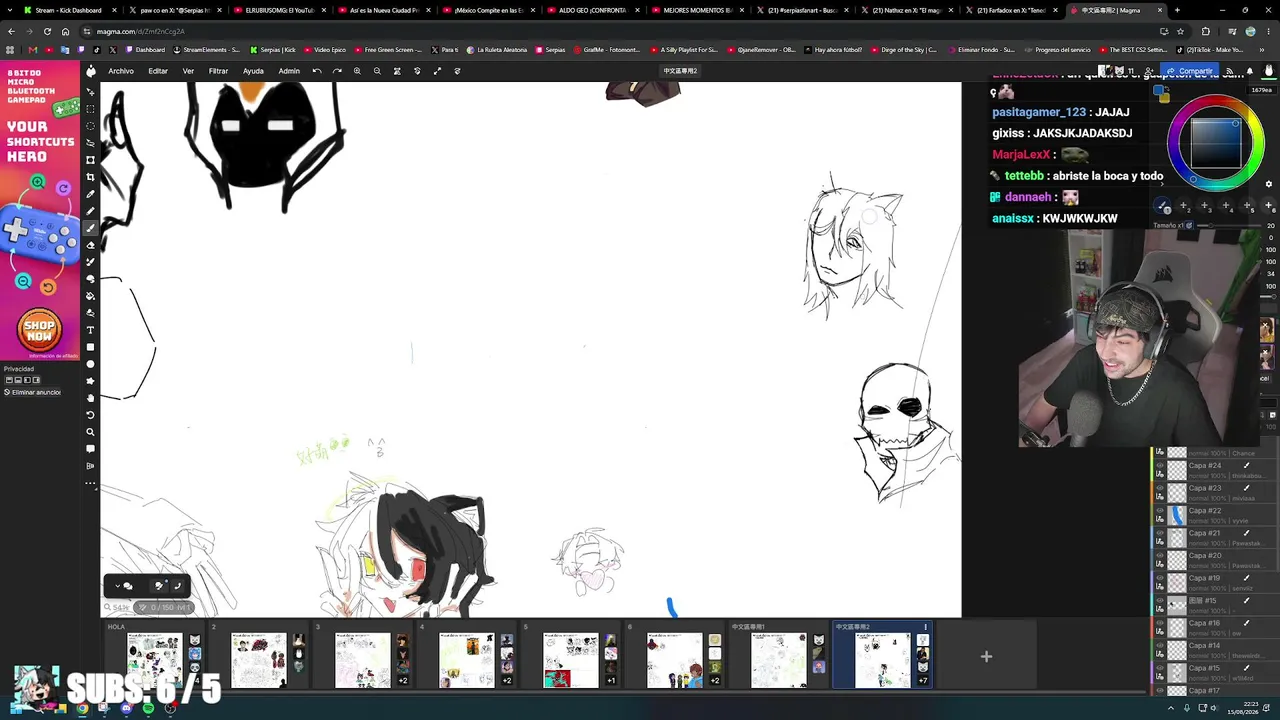Open options menu on page 中文區專用2 thumbnail
The height and width of the screenshot is (720, 1280).
point(925,627)
